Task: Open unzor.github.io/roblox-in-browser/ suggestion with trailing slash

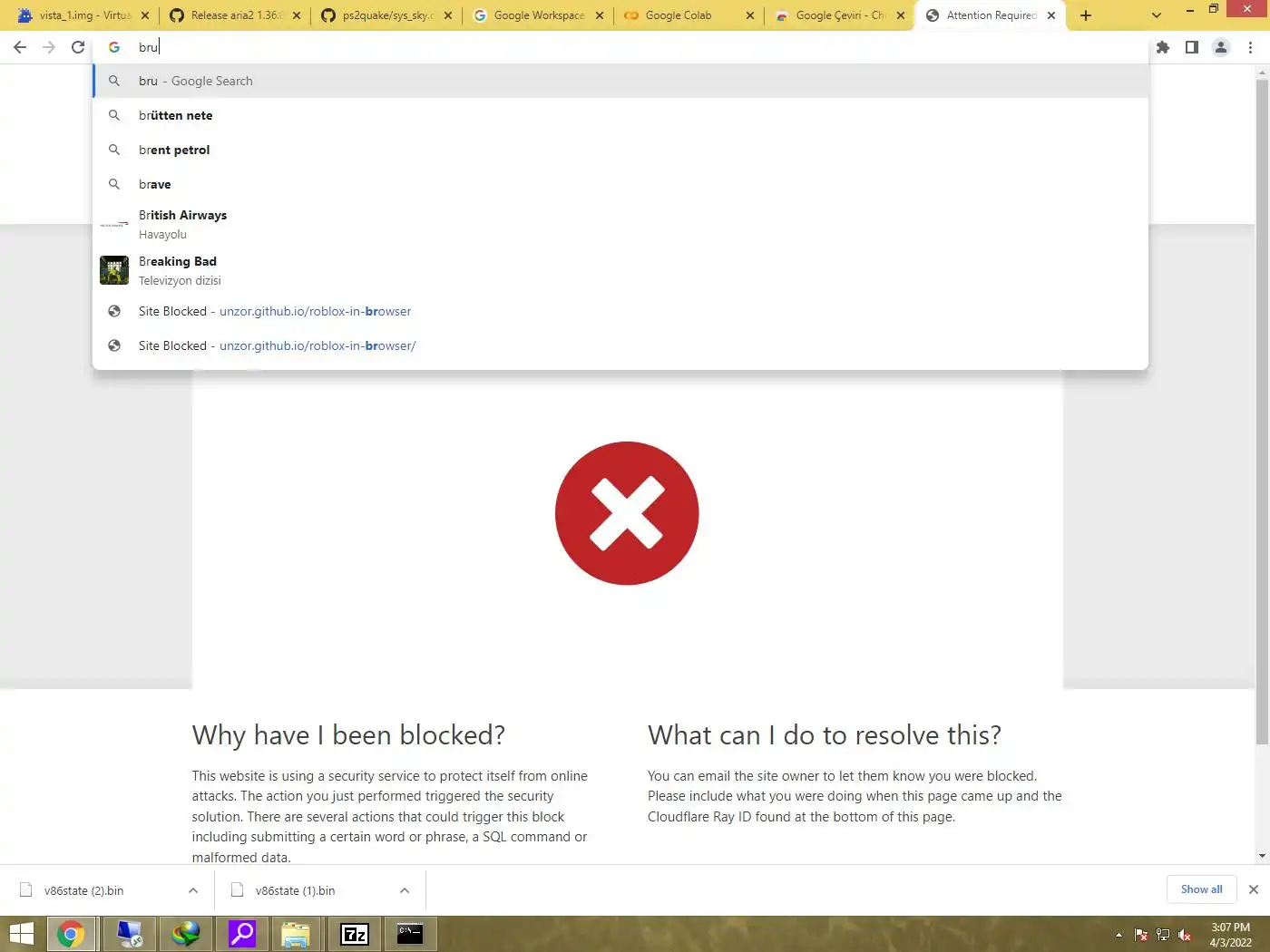Action: [620, 345]
